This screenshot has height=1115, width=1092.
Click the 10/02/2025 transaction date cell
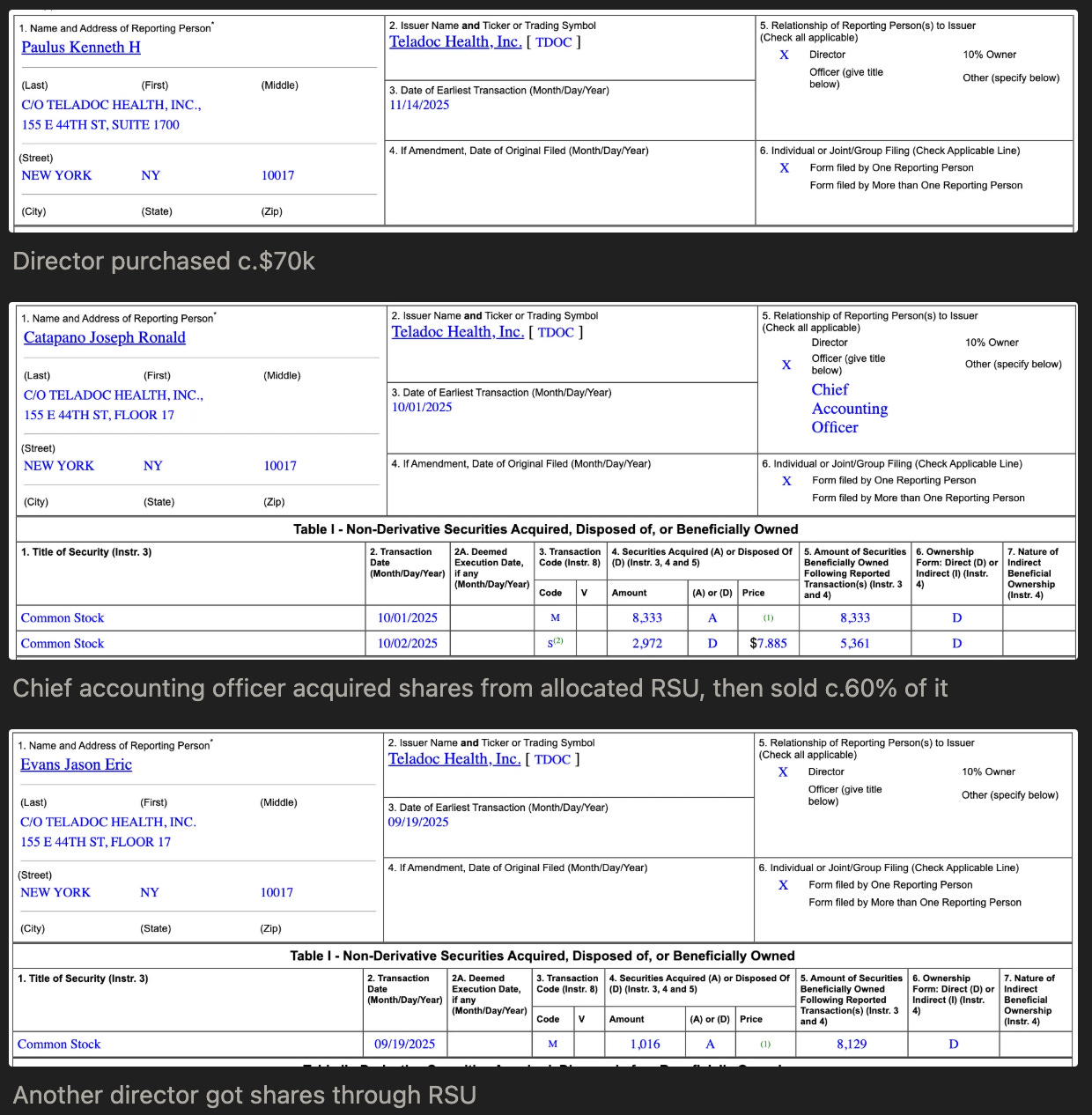pos(408,644)
